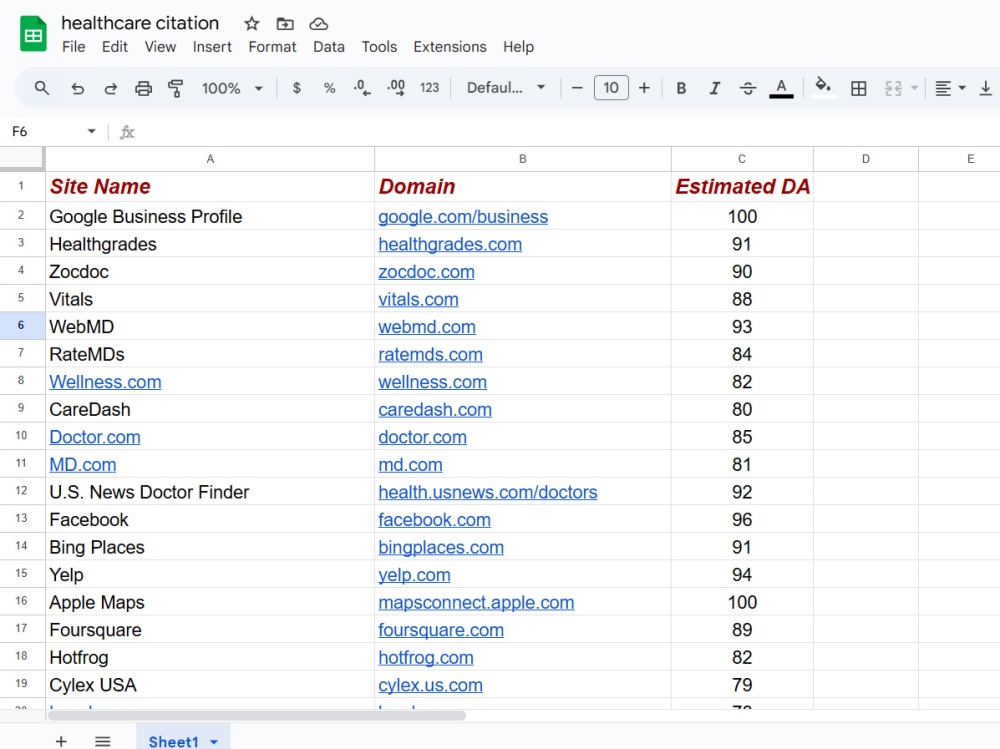Open Sheet1 tab options arrow

coord(214,742)
